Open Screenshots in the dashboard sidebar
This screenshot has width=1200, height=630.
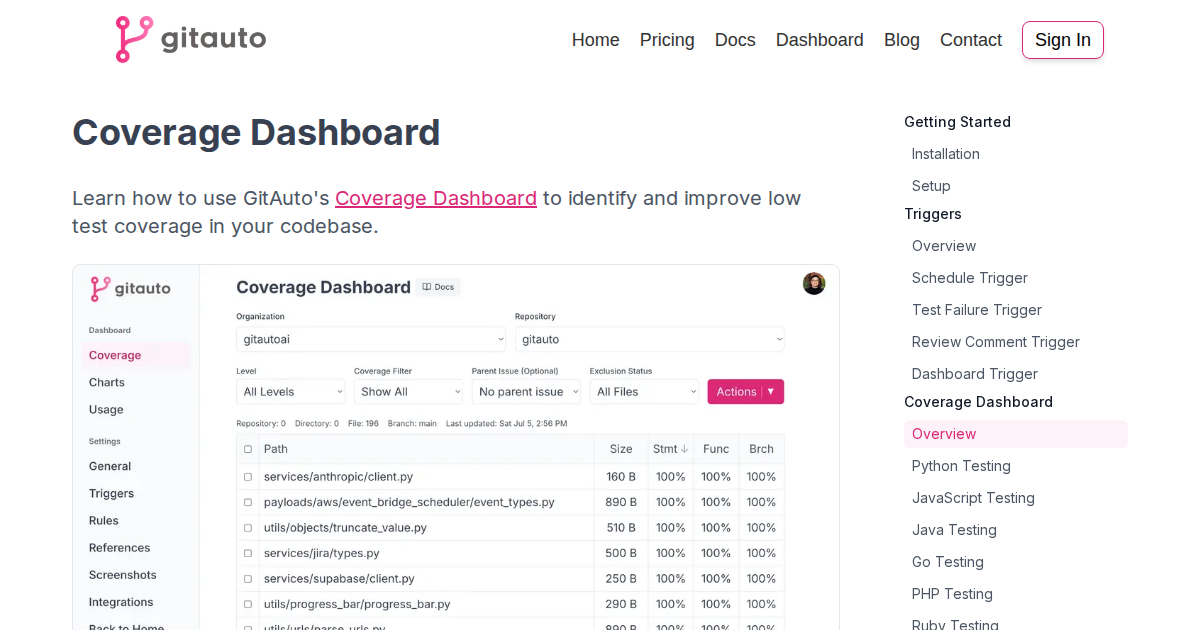click(123, 575)
